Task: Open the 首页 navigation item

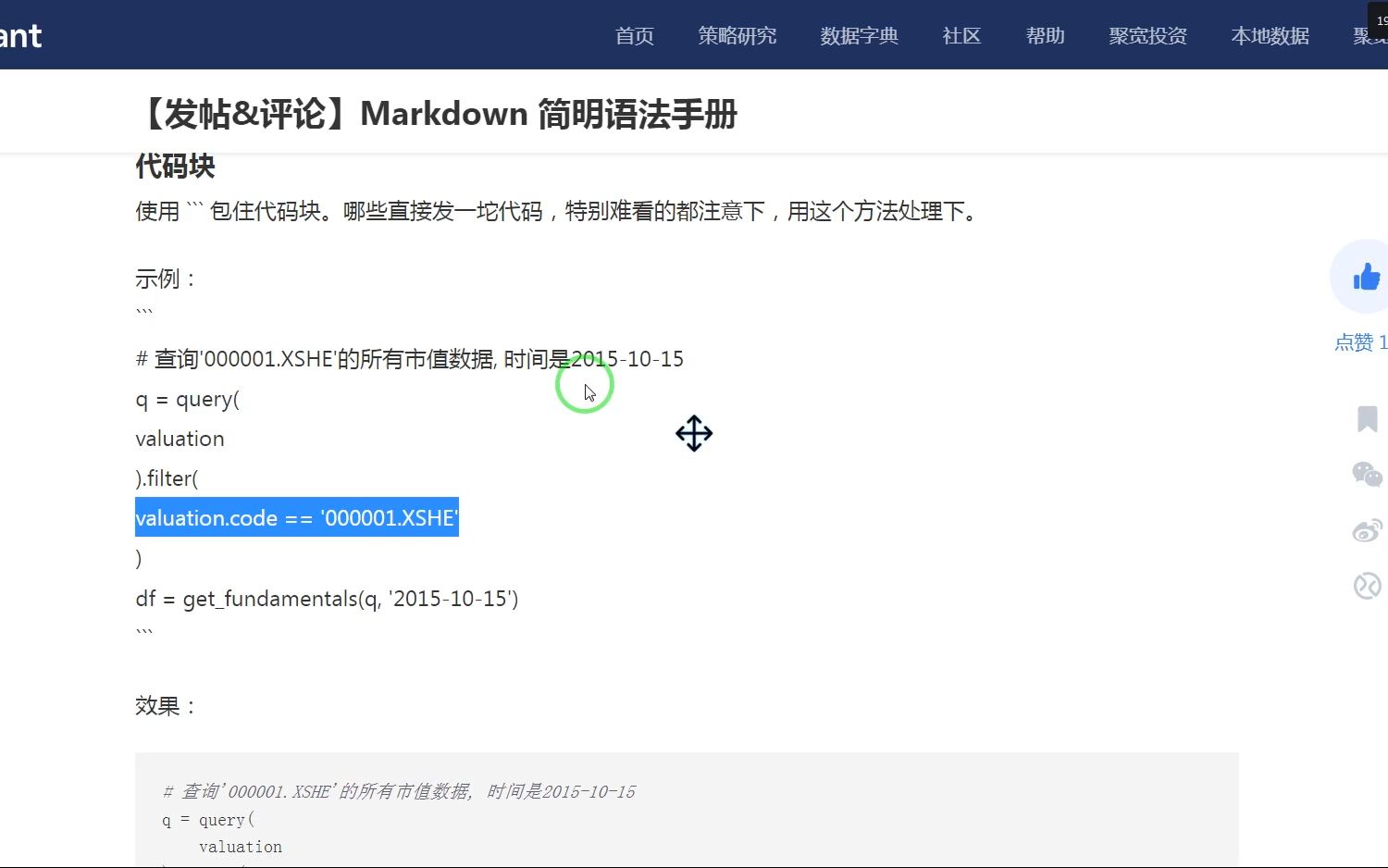Action: pos(635,36)
